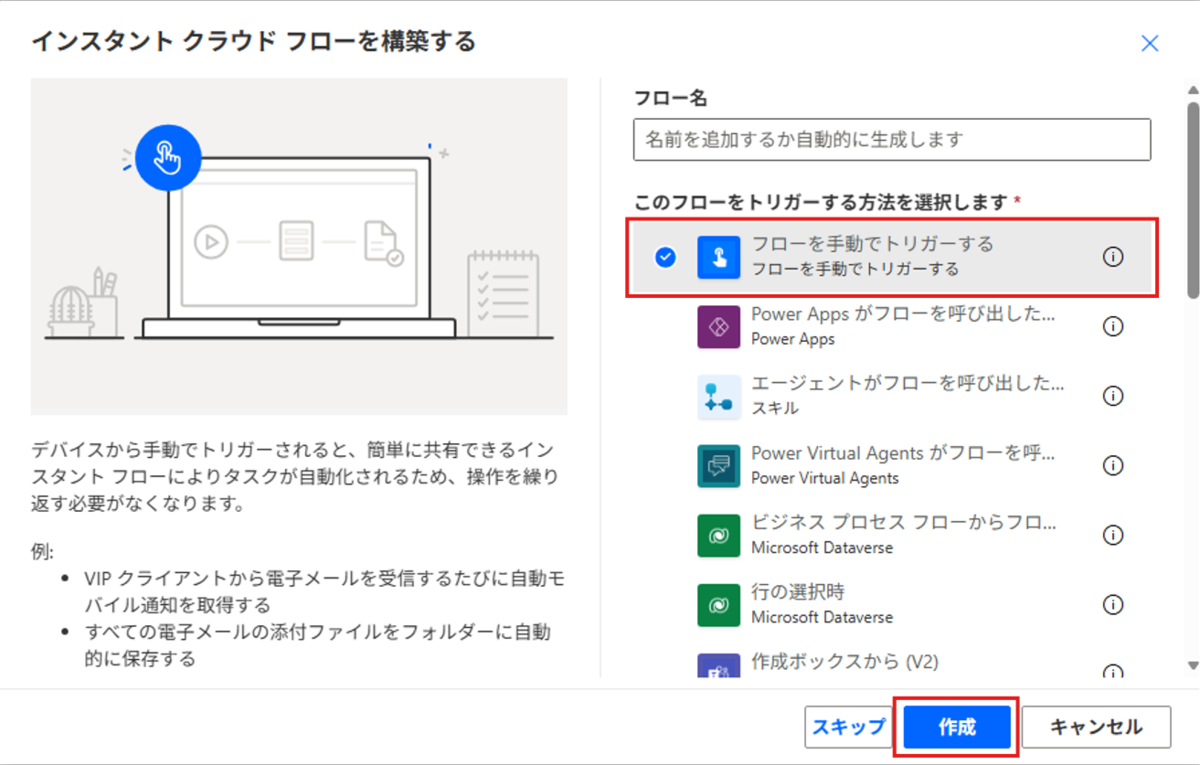The image size is (1200, 765).
Task: Open info icon for Power Apps trigger
Action: click(1112, 327)
